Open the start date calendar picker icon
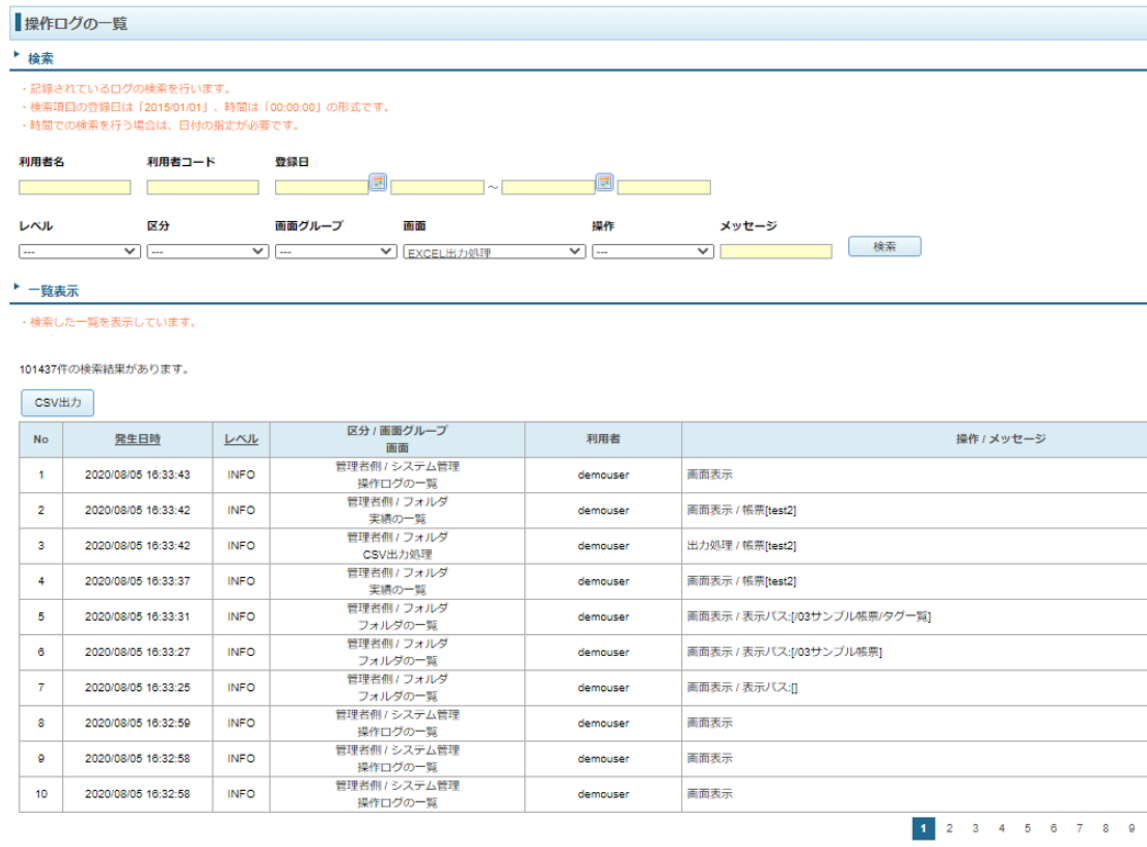1147x847 pixels. pos(377,182)
